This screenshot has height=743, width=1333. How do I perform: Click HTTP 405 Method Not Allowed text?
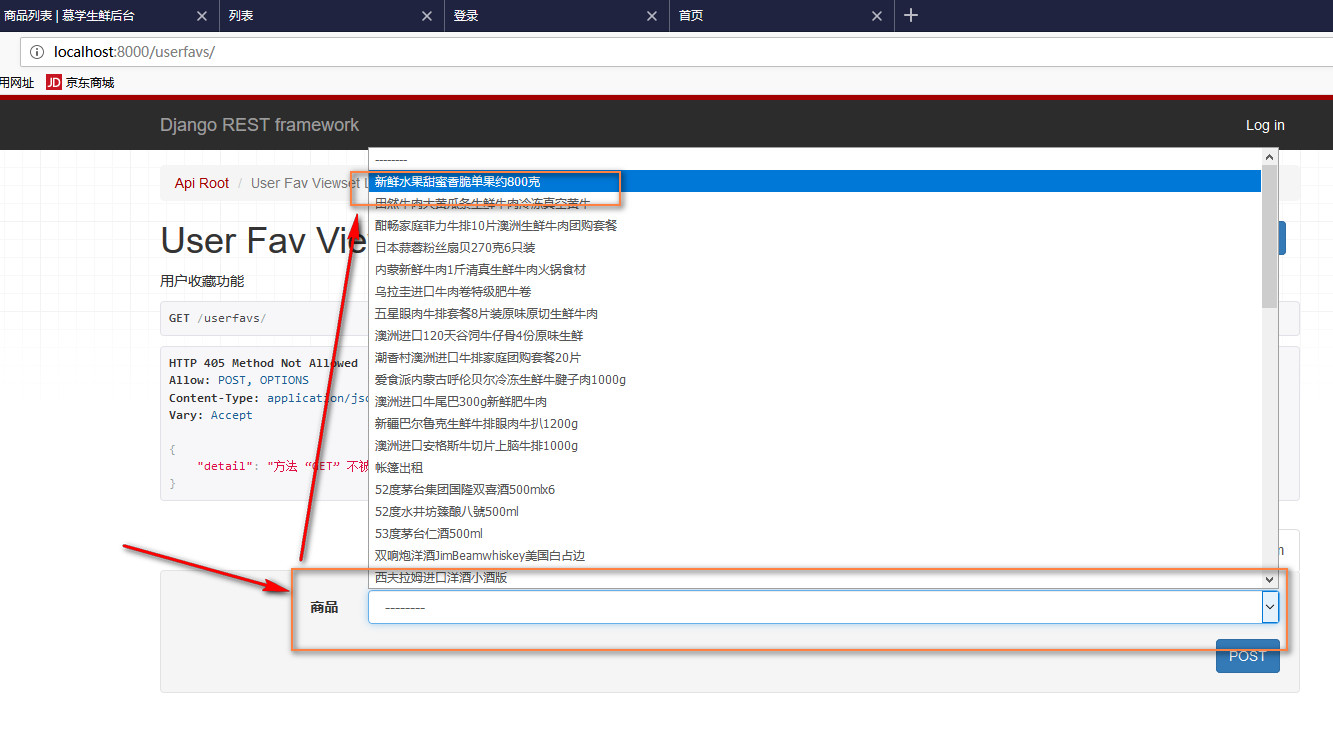click(x=263, y=363)
